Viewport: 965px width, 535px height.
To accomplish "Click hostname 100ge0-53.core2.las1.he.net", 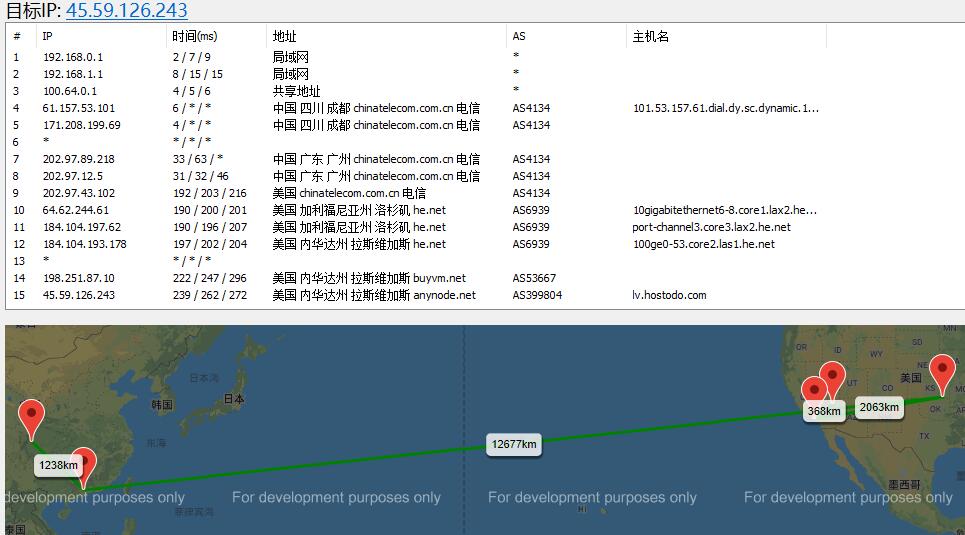I will 703,244.
